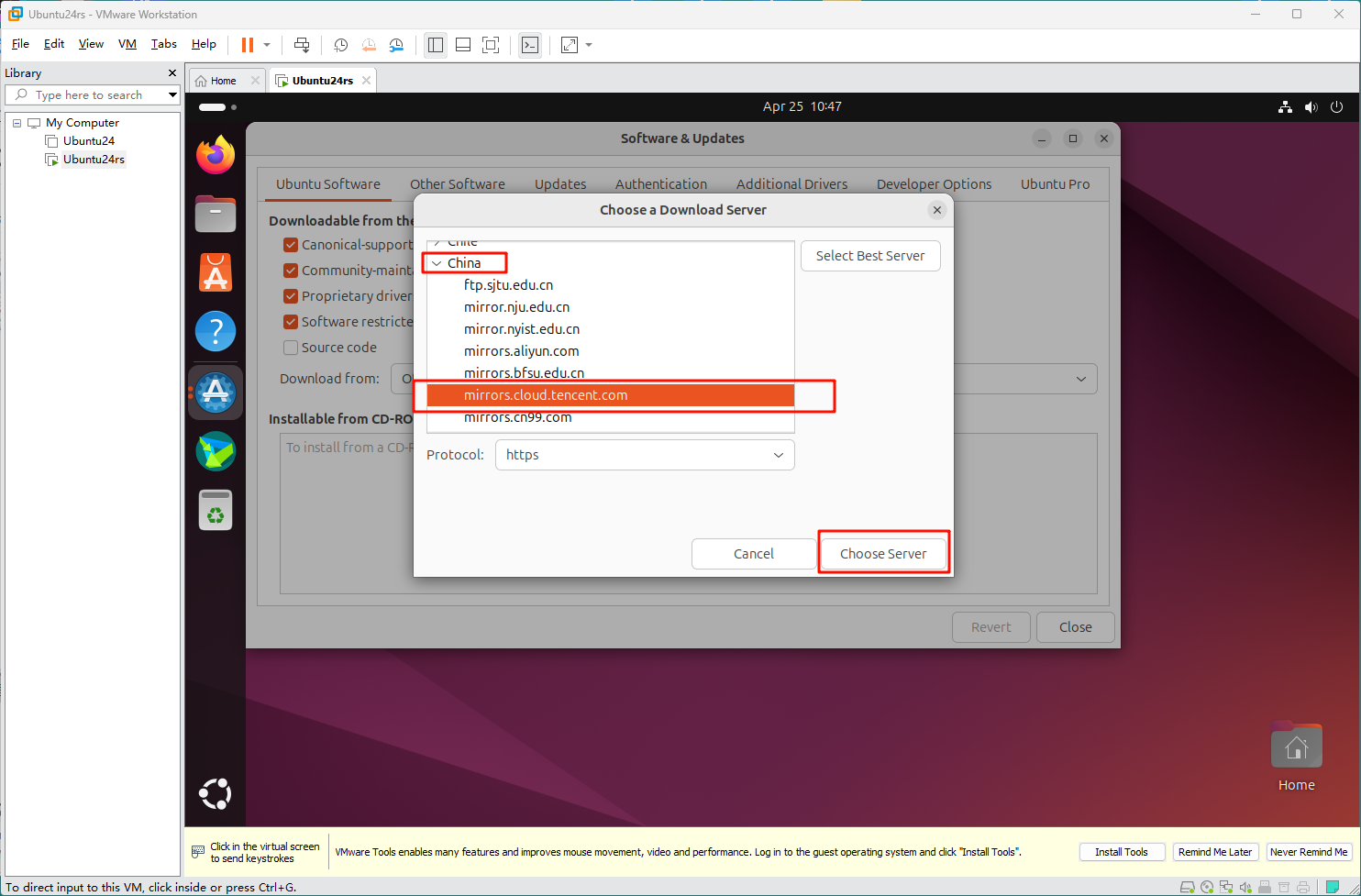Confirm with the Choose Server button
Viewport: 1361px width, 896px height.
click(x=883, y=554)
